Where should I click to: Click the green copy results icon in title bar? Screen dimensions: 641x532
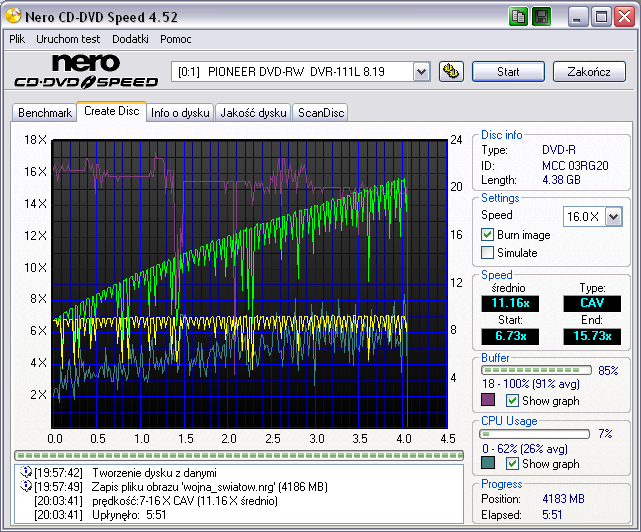point(518,17)
